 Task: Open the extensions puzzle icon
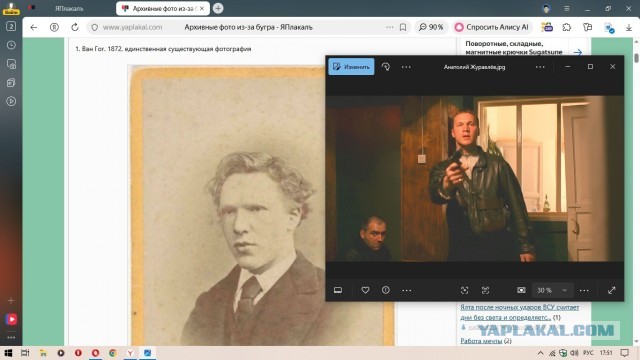point(567,27)
